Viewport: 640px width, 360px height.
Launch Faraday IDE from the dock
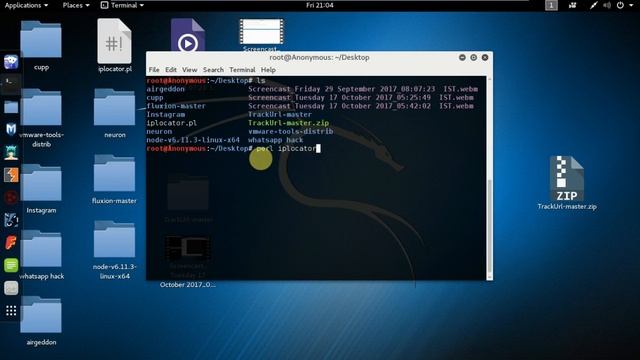click(x=11, y=243)
